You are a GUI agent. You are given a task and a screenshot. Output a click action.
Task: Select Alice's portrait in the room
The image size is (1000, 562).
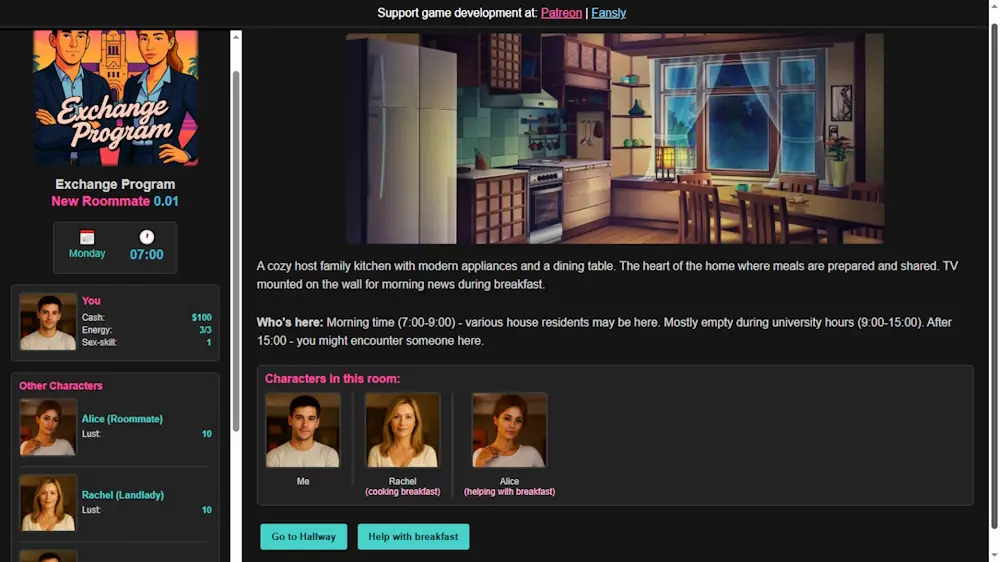coord(509,430)
